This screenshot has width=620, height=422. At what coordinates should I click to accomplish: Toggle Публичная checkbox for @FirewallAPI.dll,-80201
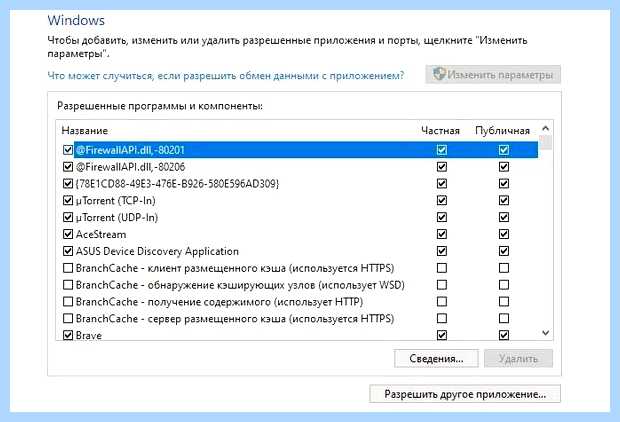[504, 150]
